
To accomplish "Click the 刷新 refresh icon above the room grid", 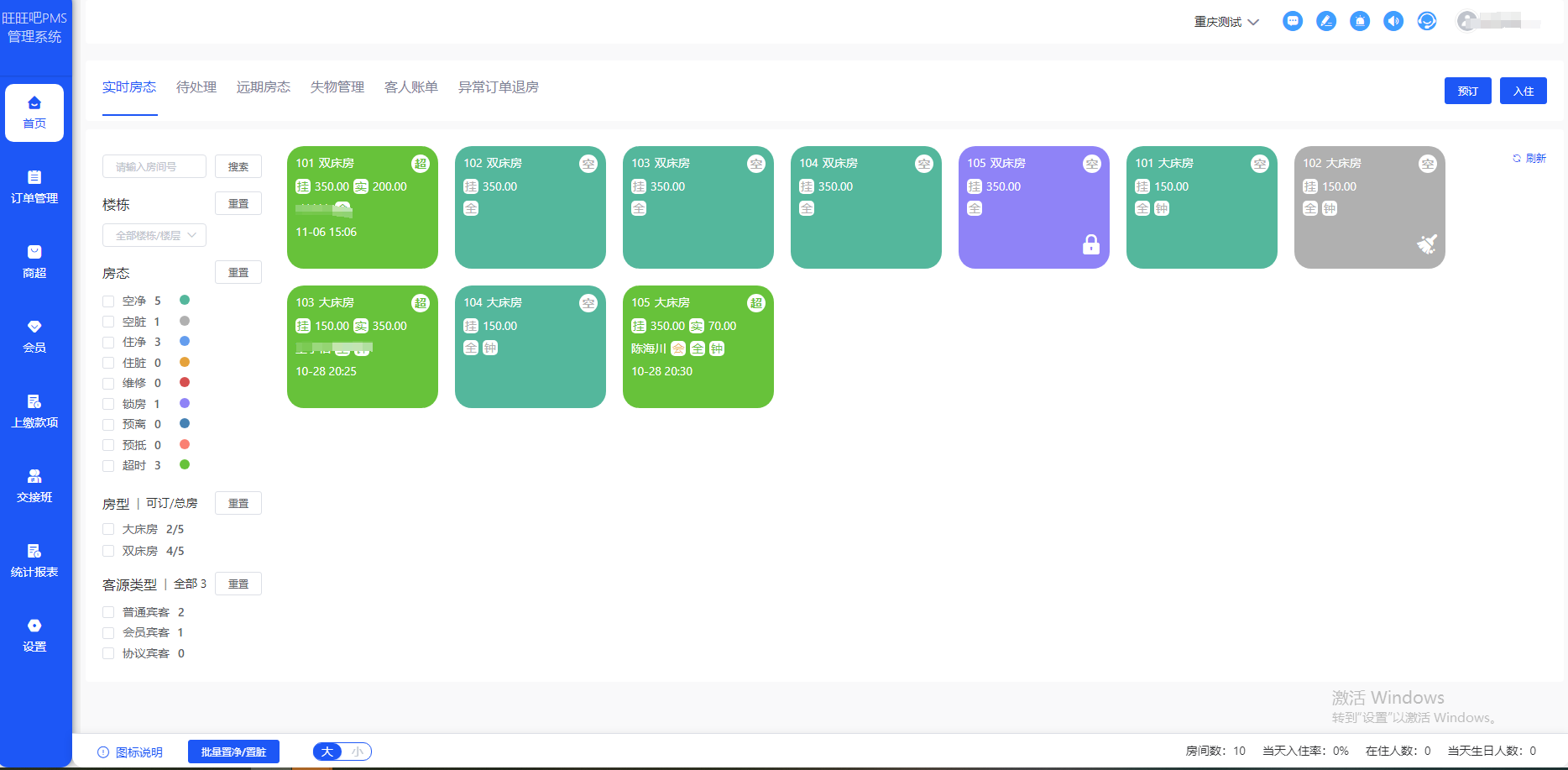I will tap(1516, 158).
